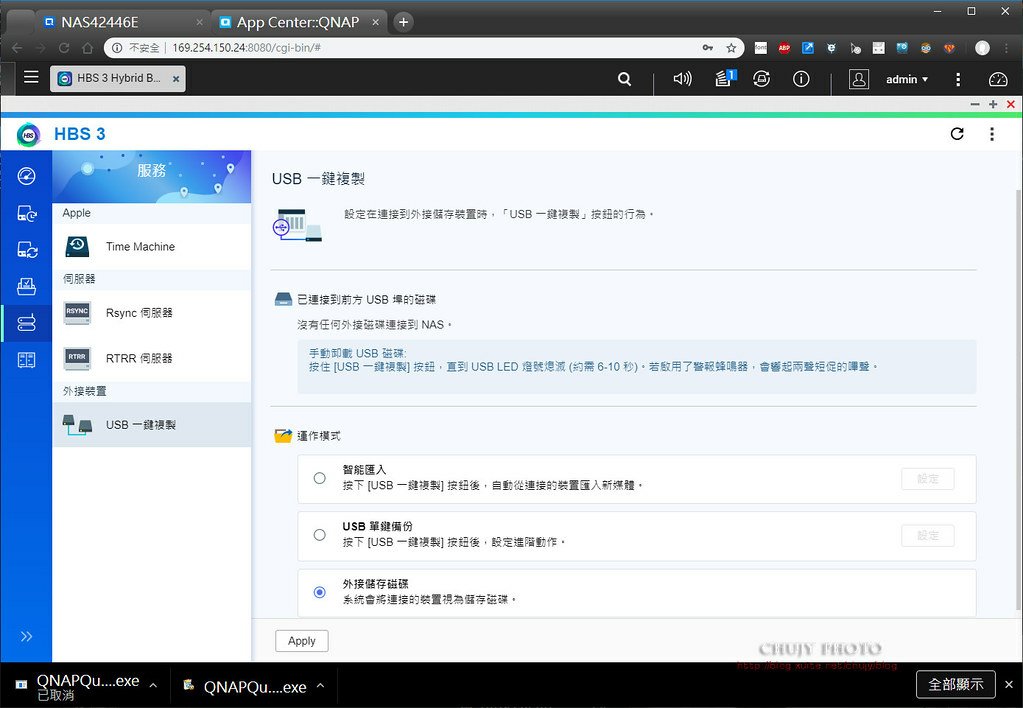Click the 設定 button for 智能匯入

coord(927,479)
